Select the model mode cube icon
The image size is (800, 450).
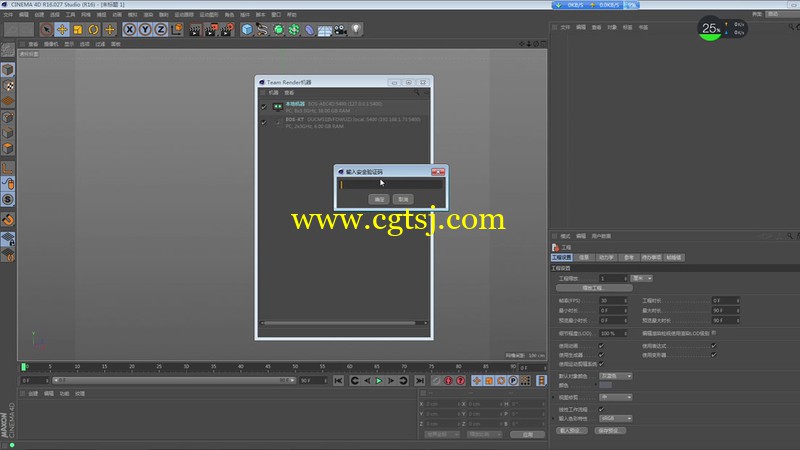click(x=8, y=69)
